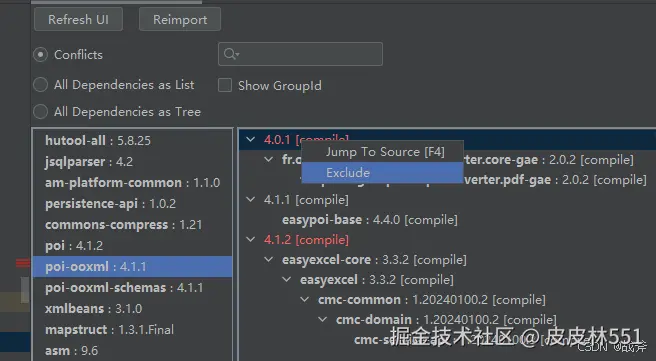Click the 4.1.1 [compile] version label

[x=306, y=200]
